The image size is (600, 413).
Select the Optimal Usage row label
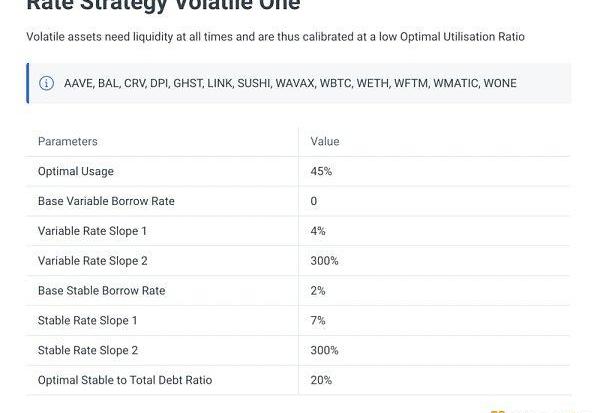(x=76, y=171)
